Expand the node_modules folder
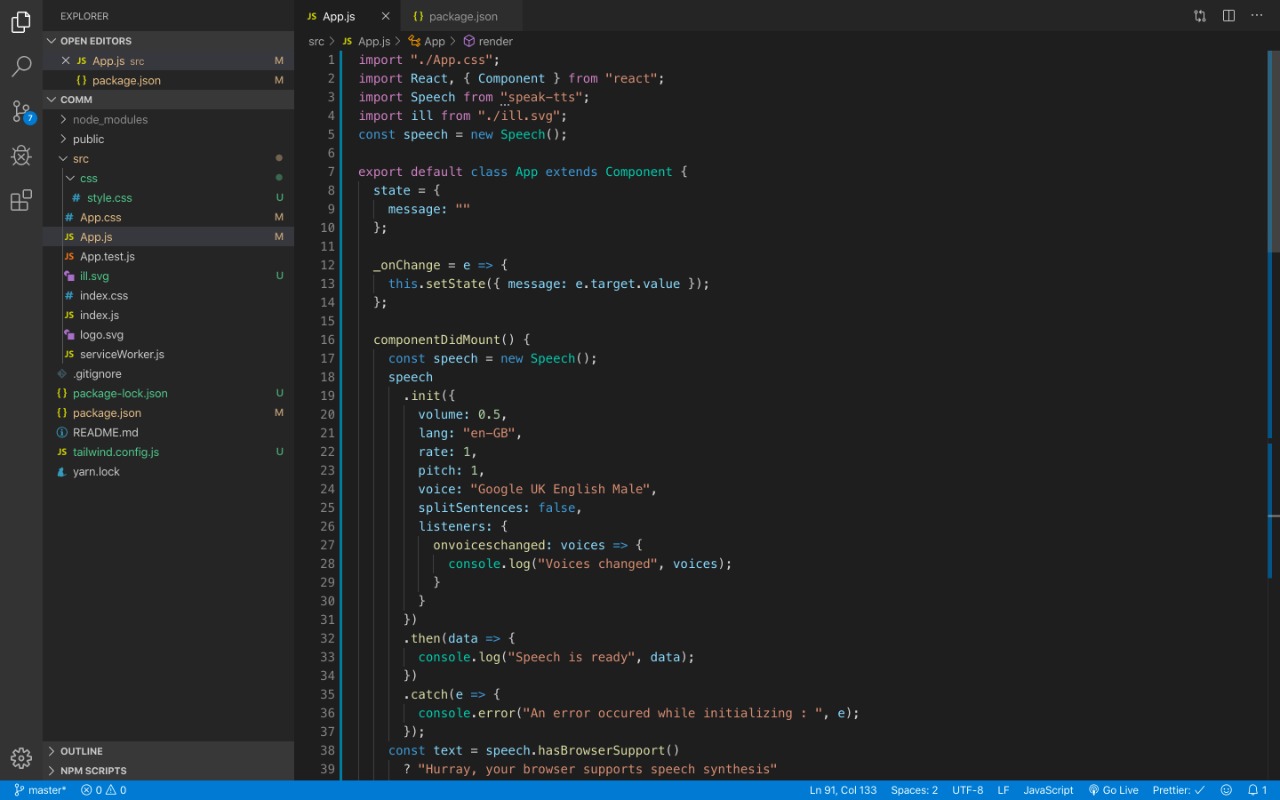1280x800 pixels. [x=168, y=120]
